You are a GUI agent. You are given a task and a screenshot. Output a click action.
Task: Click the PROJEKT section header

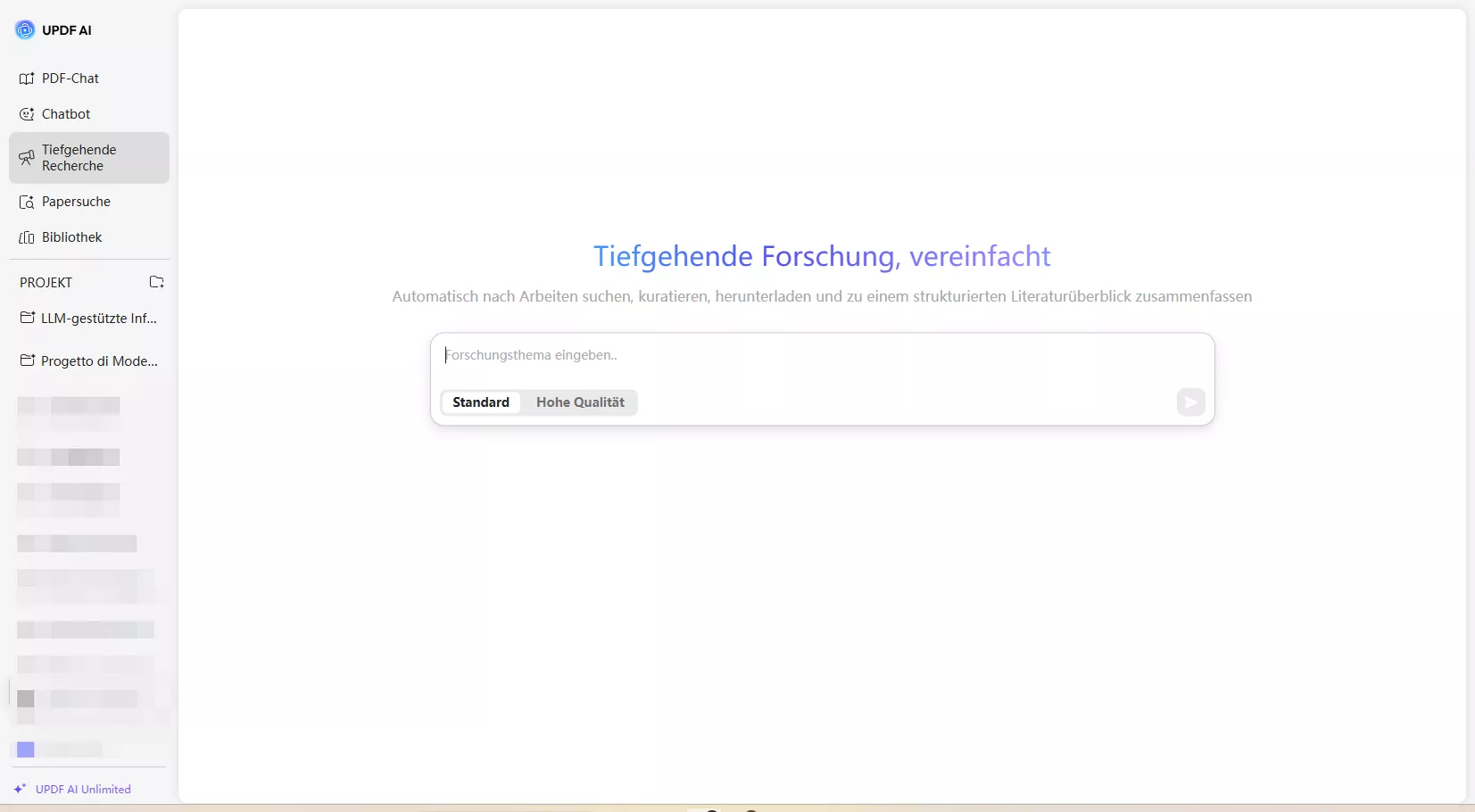(46, 283)
